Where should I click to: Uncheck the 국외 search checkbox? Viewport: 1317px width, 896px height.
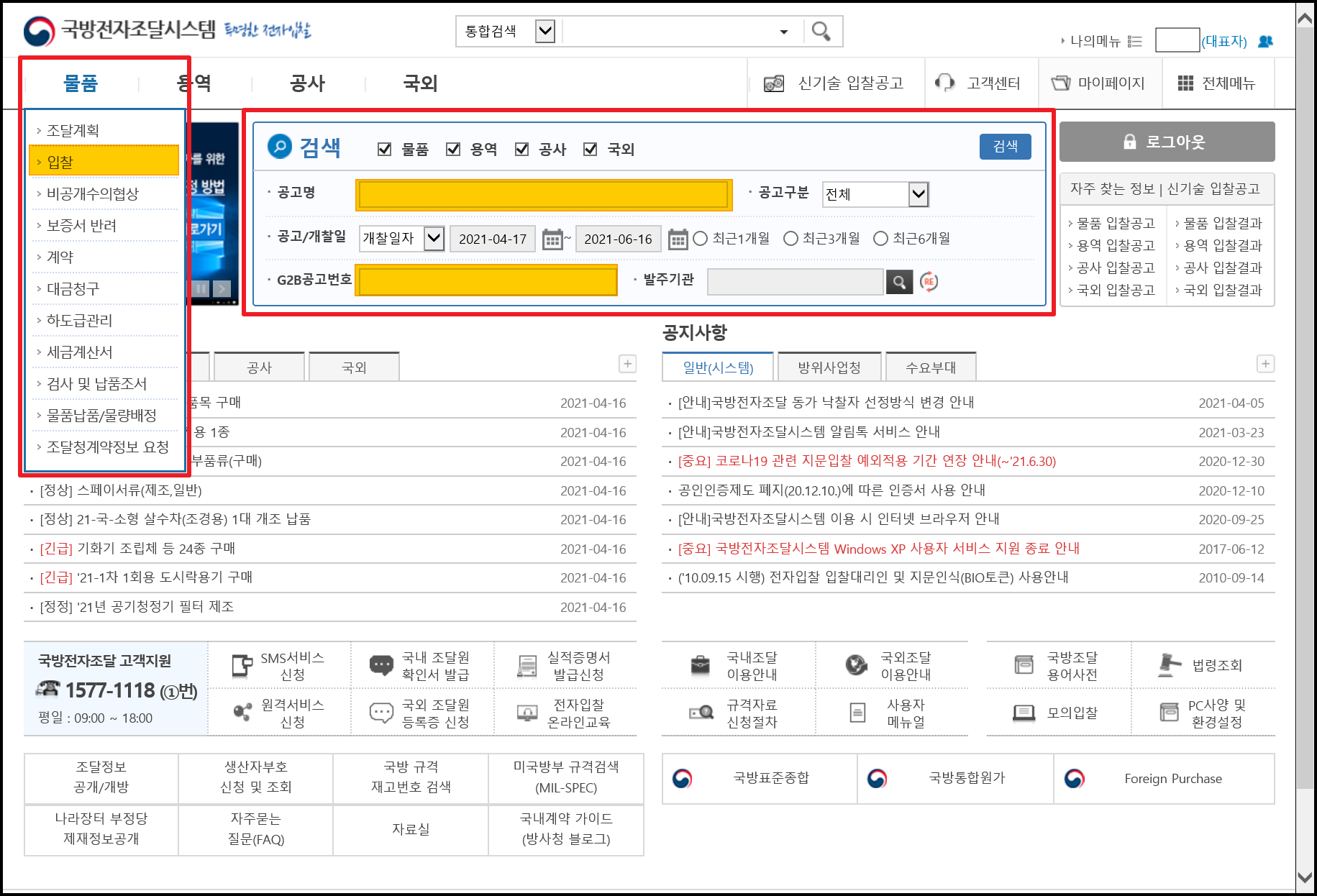591,149
